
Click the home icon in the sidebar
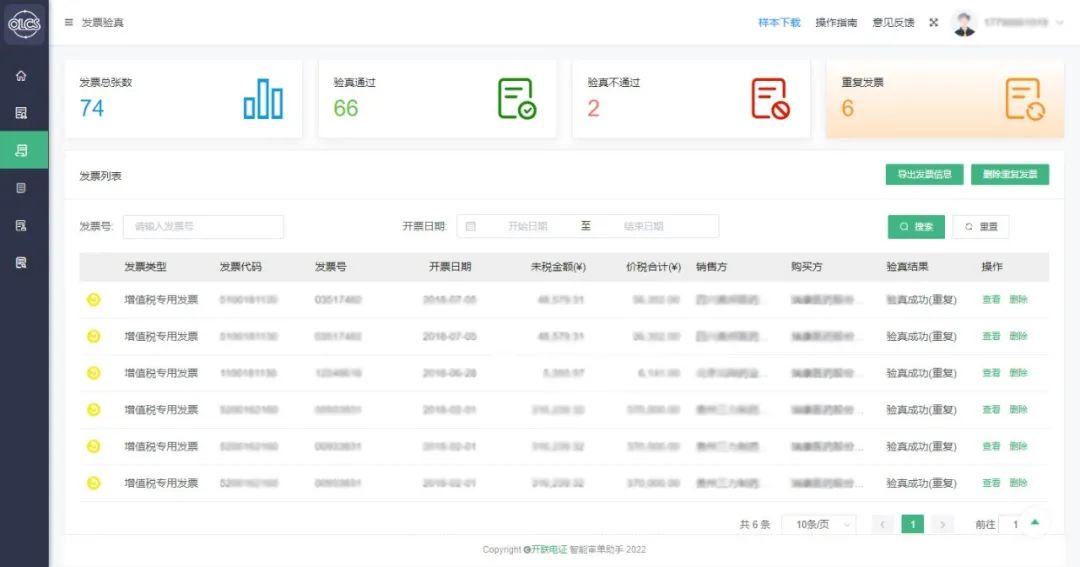[x=21, y=76]
